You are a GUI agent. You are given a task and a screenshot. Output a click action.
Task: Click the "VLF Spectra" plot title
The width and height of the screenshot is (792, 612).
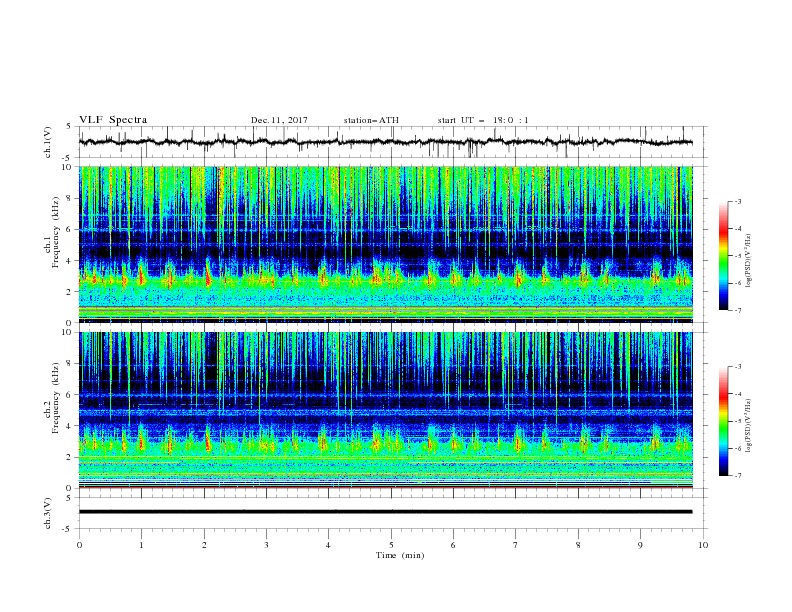113,120
